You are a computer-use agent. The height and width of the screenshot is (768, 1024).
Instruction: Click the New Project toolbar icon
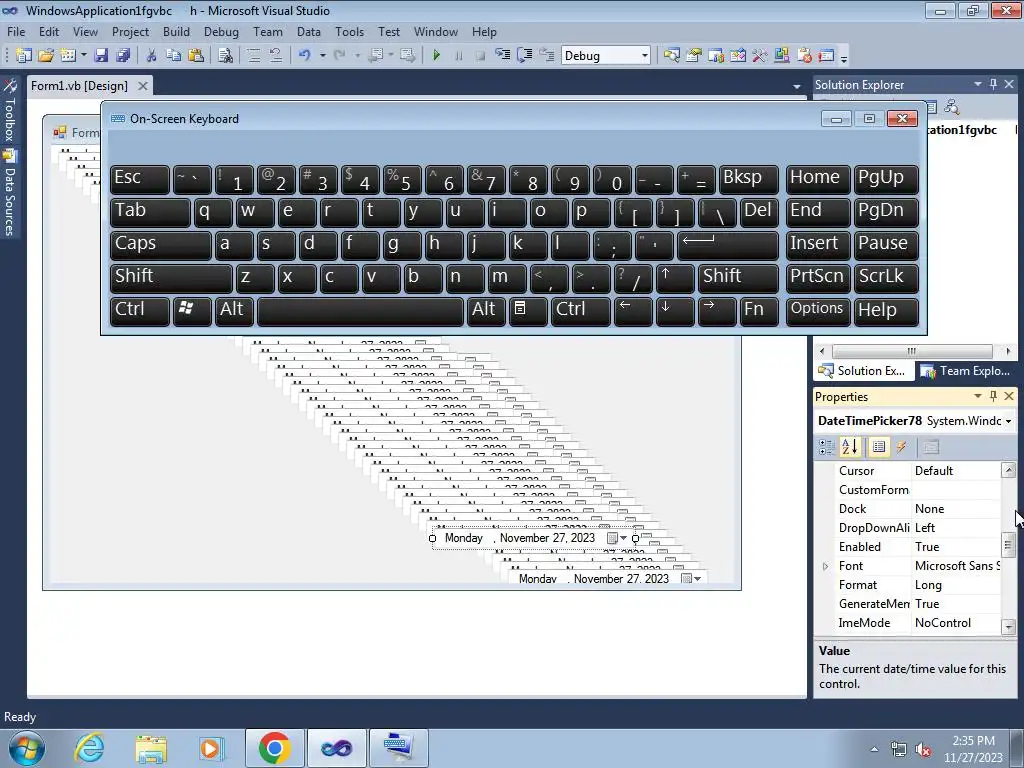24,56
